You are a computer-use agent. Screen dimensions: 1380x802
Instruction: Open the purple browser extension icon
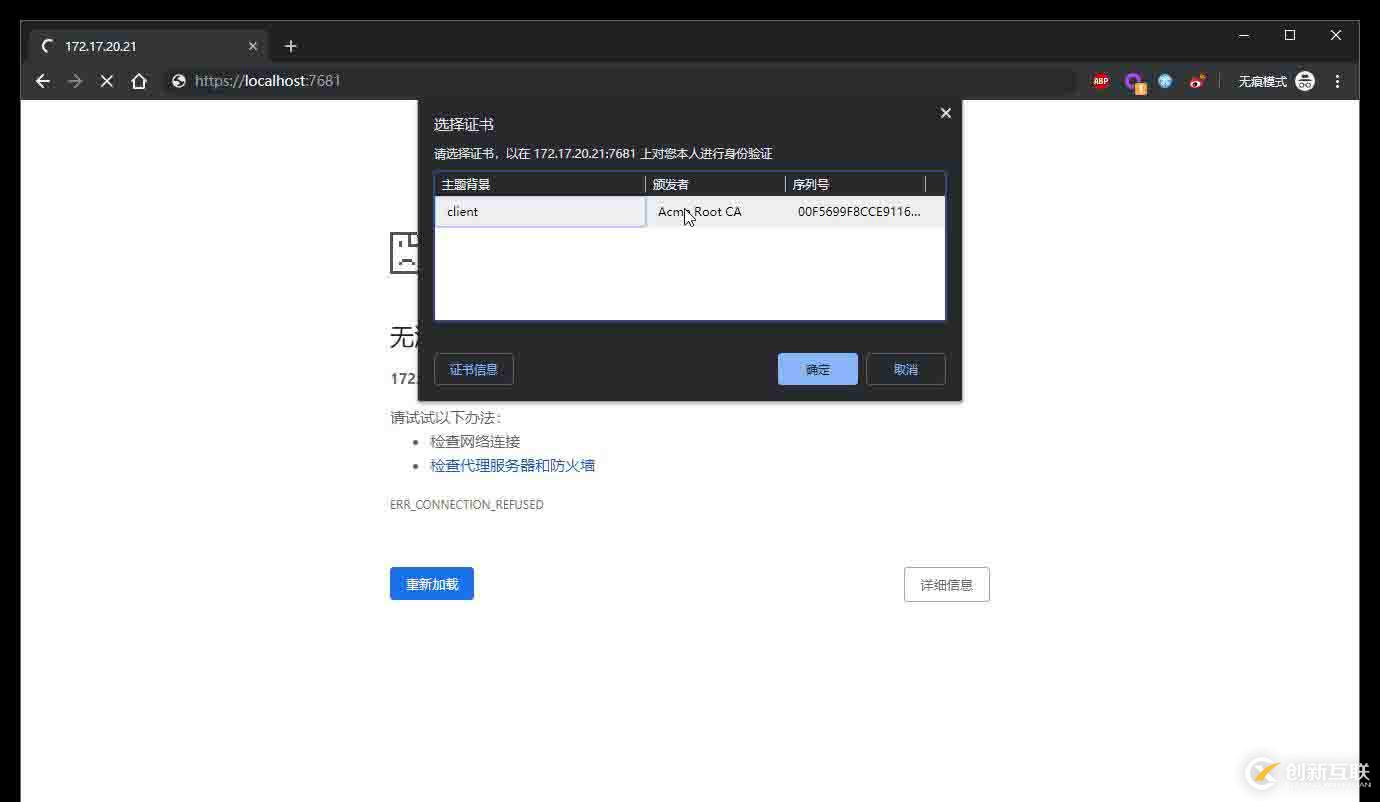(1135, 81)
